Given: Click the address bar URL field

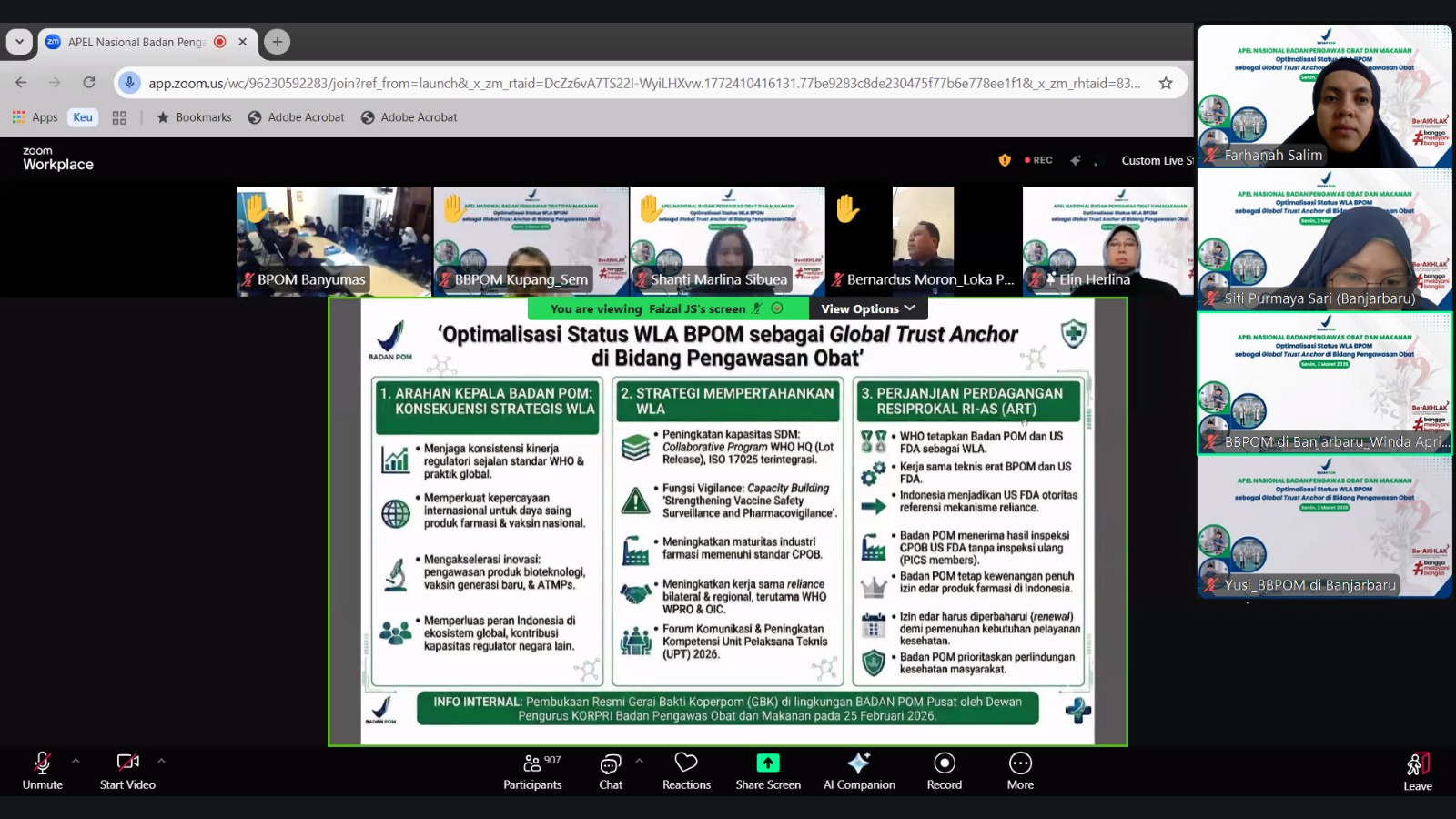Looking at the screenshot, I should [637, 83].
